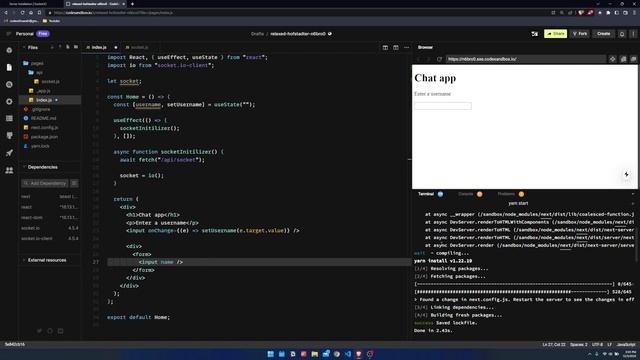The height and width of the screenshot is (360, 640).
Task: Open the GitHub integration sidebar icon
Action: point(9,136)
